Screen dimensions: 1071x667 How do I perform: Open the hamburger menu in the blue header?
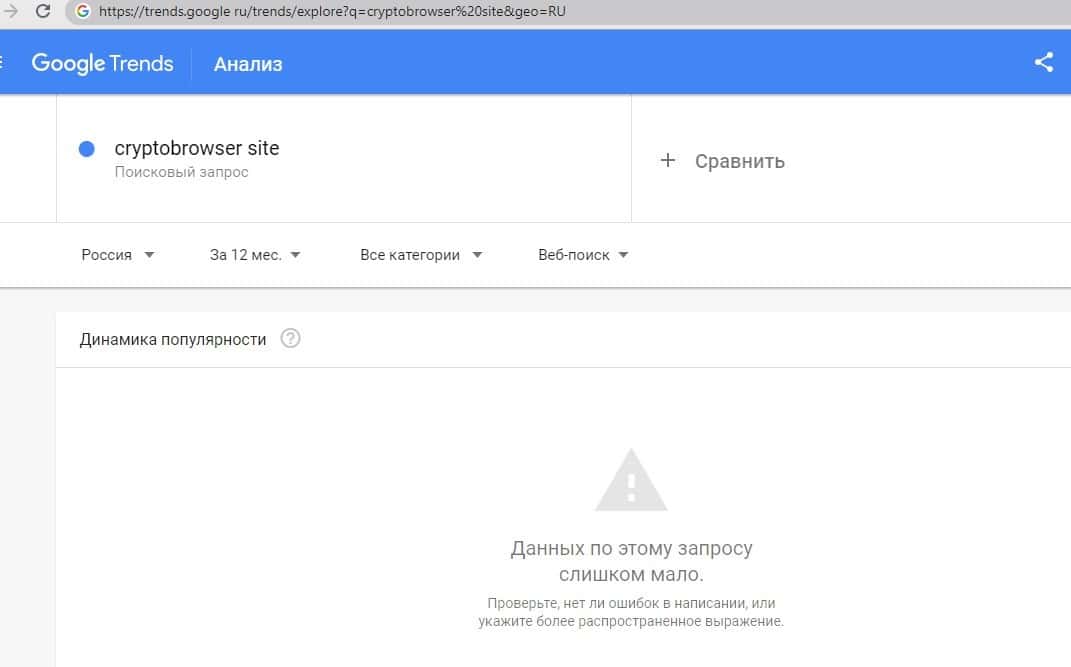tap(2, 63)
